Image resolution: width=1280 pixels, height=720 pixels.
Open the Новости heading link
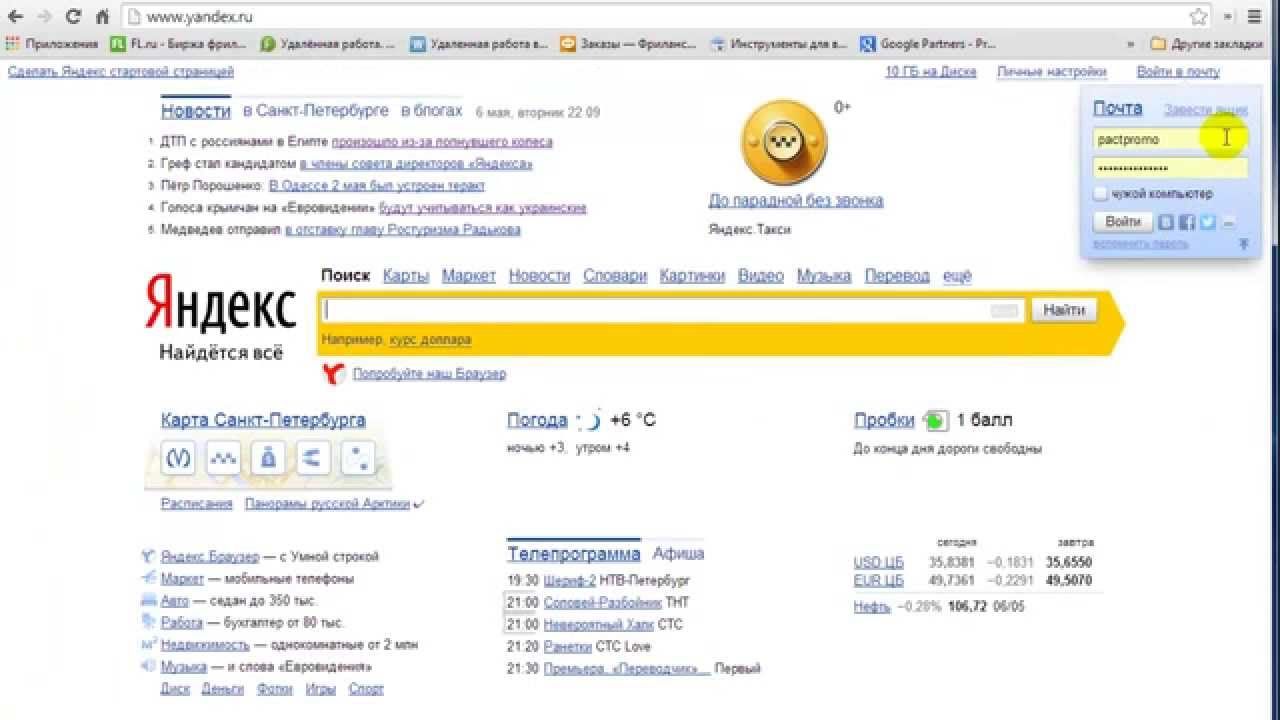coord(196,111)
